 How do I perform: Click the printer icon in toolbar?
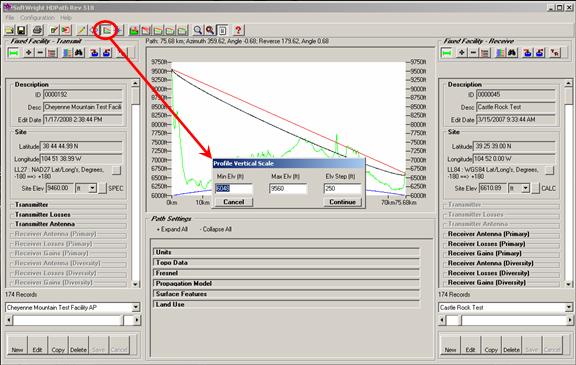37,30
